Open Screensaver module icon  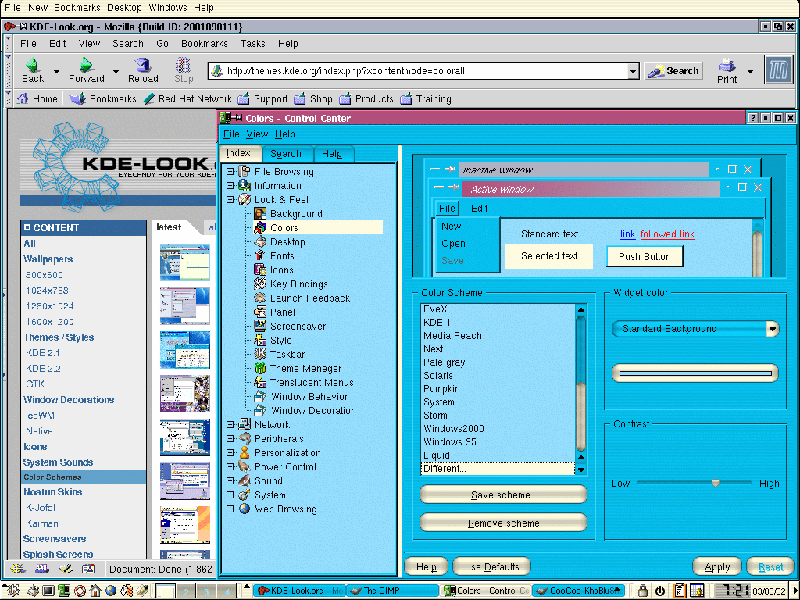click(x=260, y=326)
